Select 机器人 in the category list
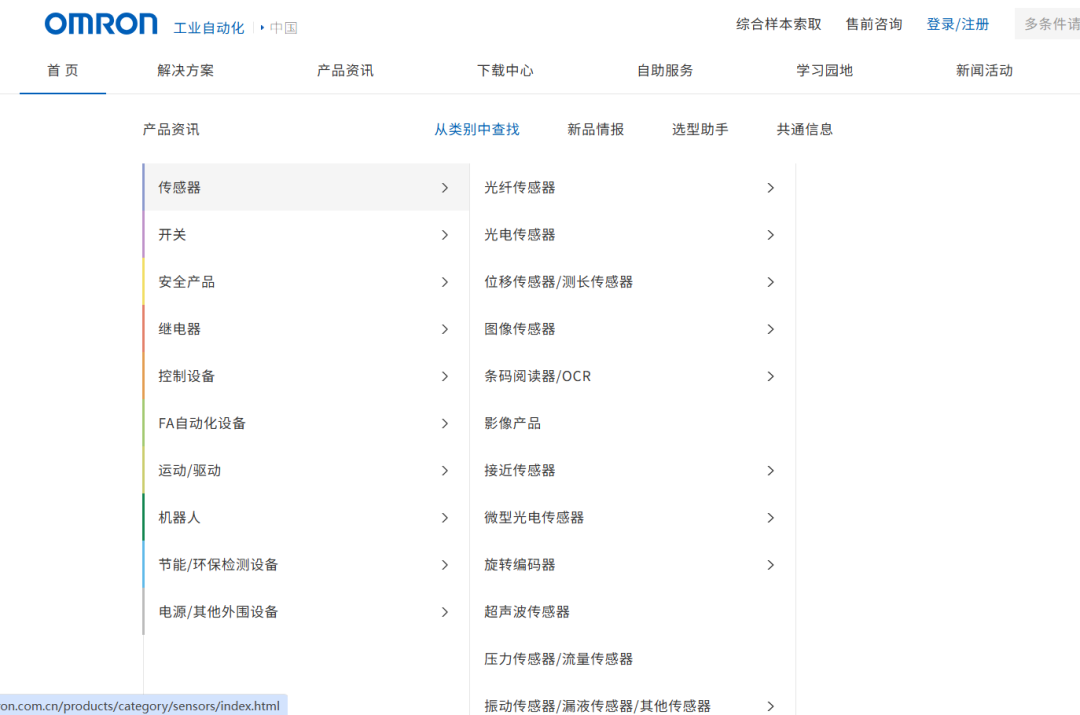Viewport: 1080px width, 715px height. point(180,517)
